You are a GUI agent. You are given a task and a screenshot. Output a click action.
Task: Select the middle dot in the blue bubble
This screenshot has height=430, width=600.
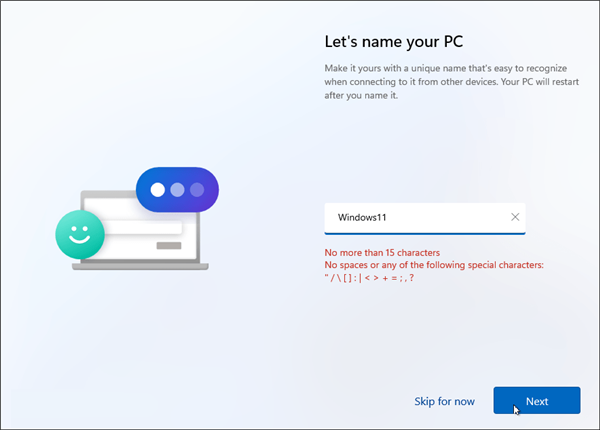tap(177, 190)
